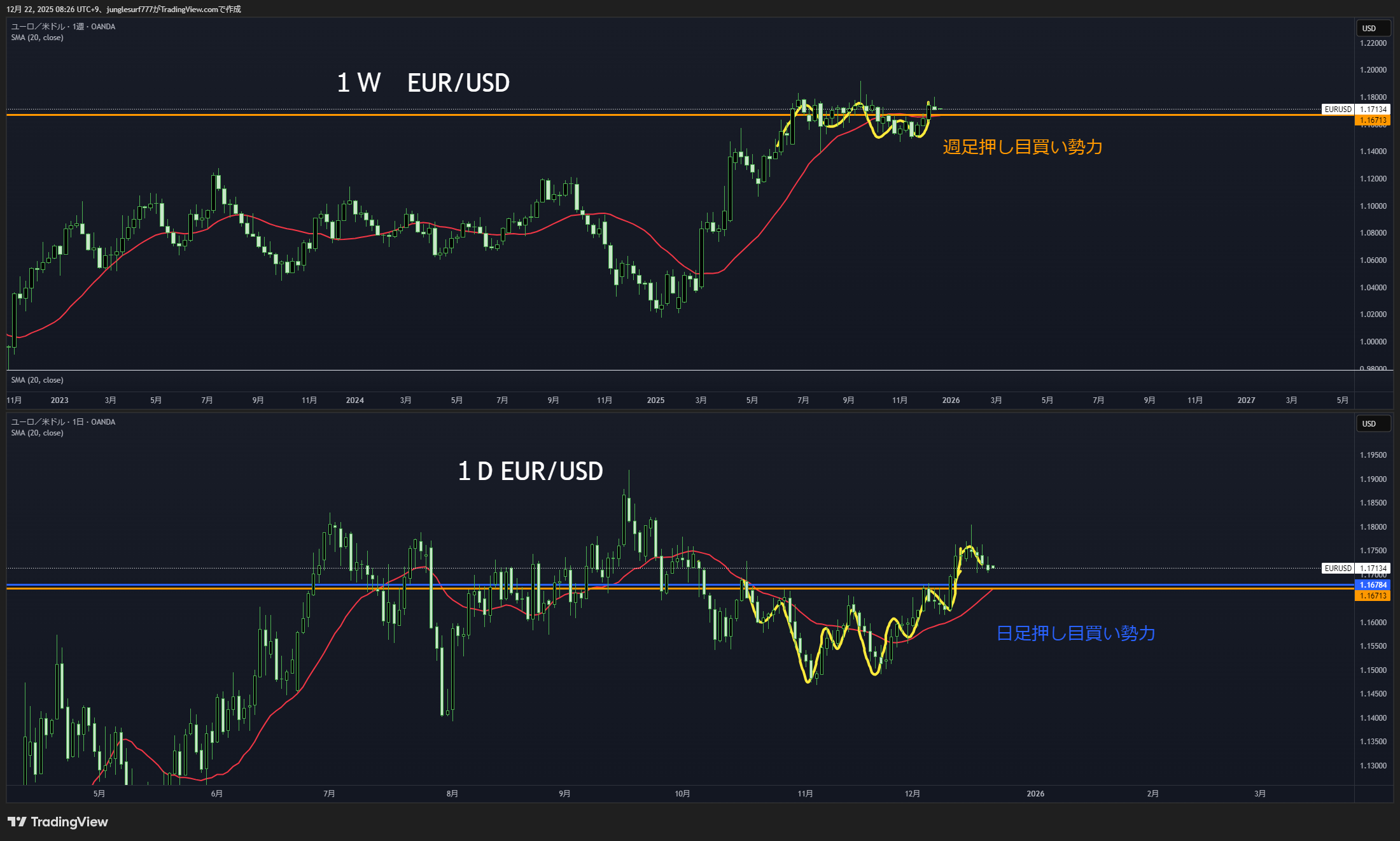Select the weekly chart SMA (20, close) legend

pyautogui.click(x=37, y=38)
